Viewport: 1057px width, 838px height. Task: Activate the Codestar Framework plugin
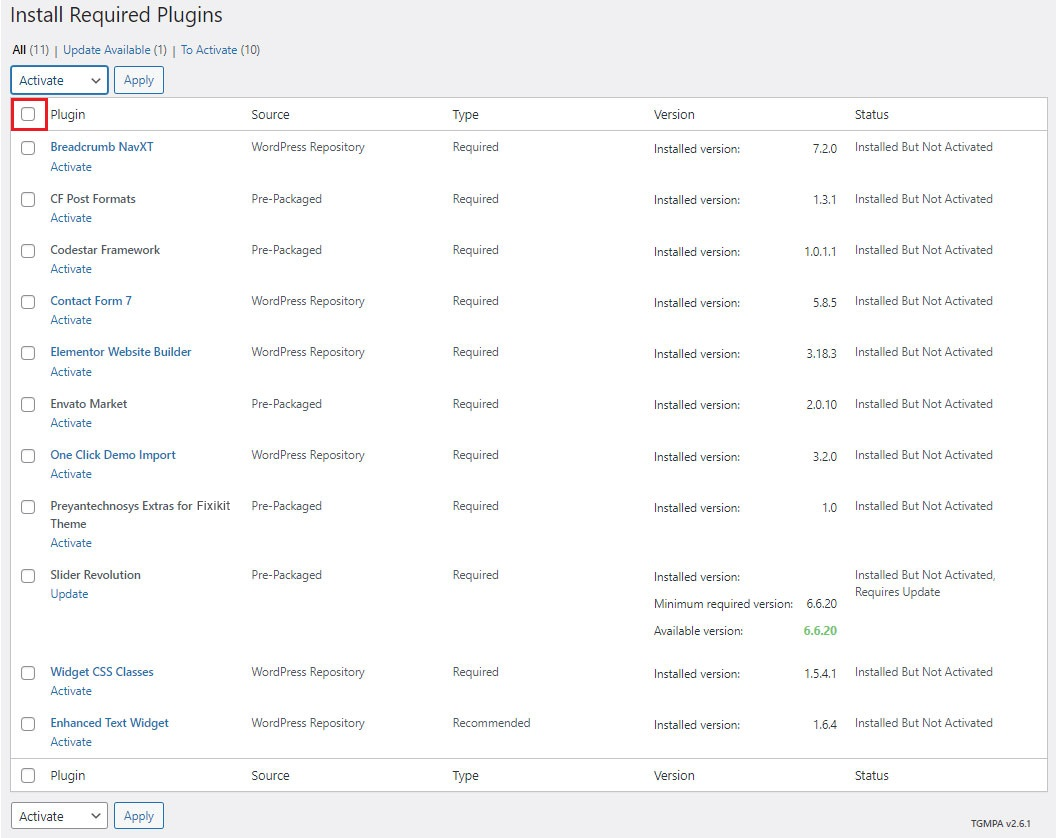(71, 269)
